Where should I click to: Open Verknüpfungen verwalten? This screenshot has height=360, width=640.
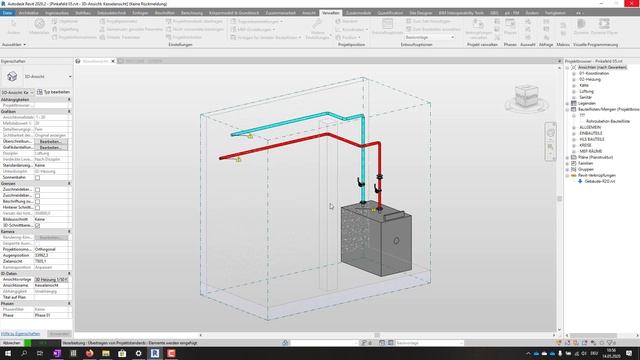point(478,29)
